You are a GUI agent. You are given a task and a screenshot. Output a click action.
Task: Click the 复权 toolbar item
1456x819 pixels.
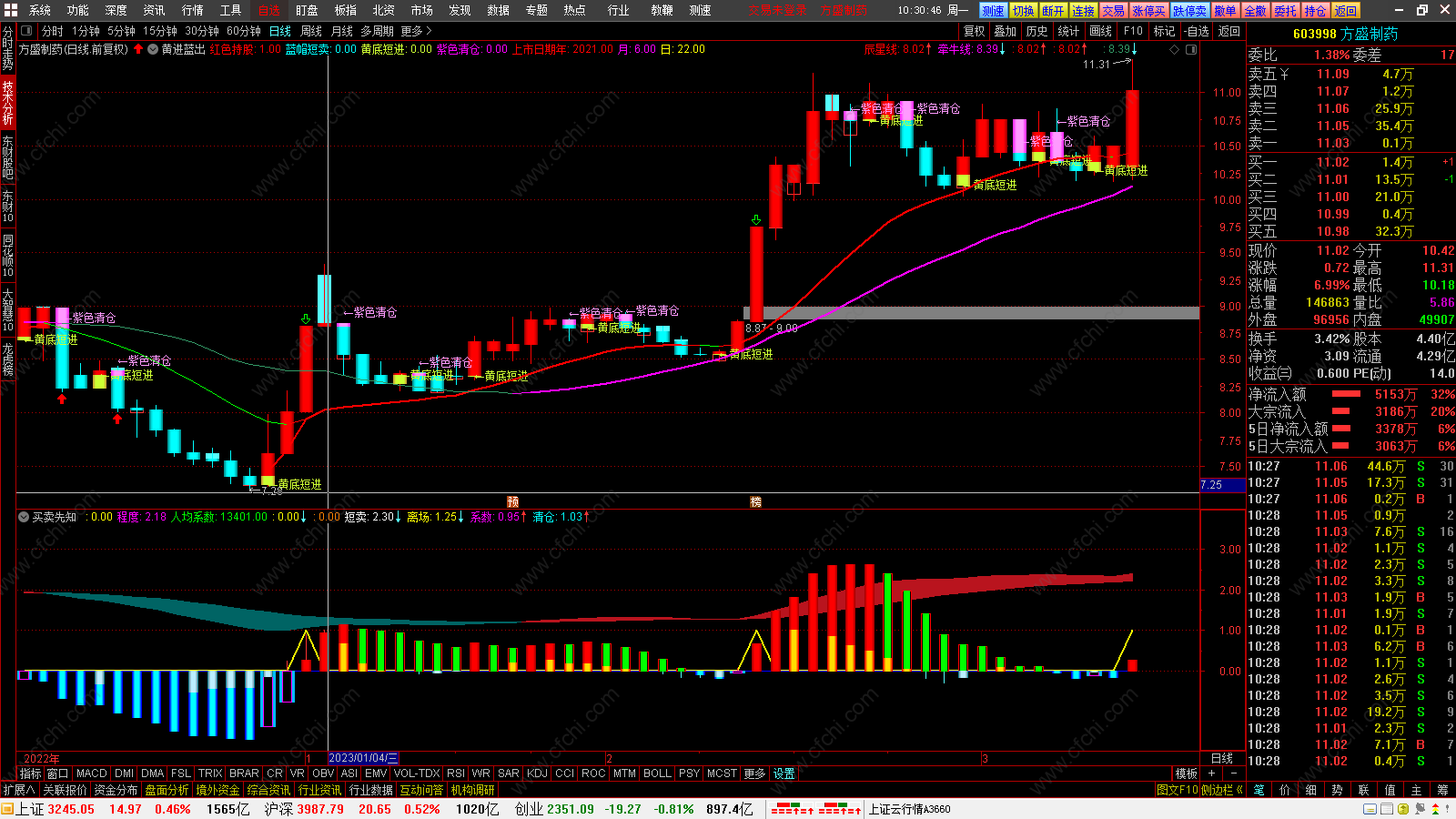pyautogui.click(x=975, y=31)
